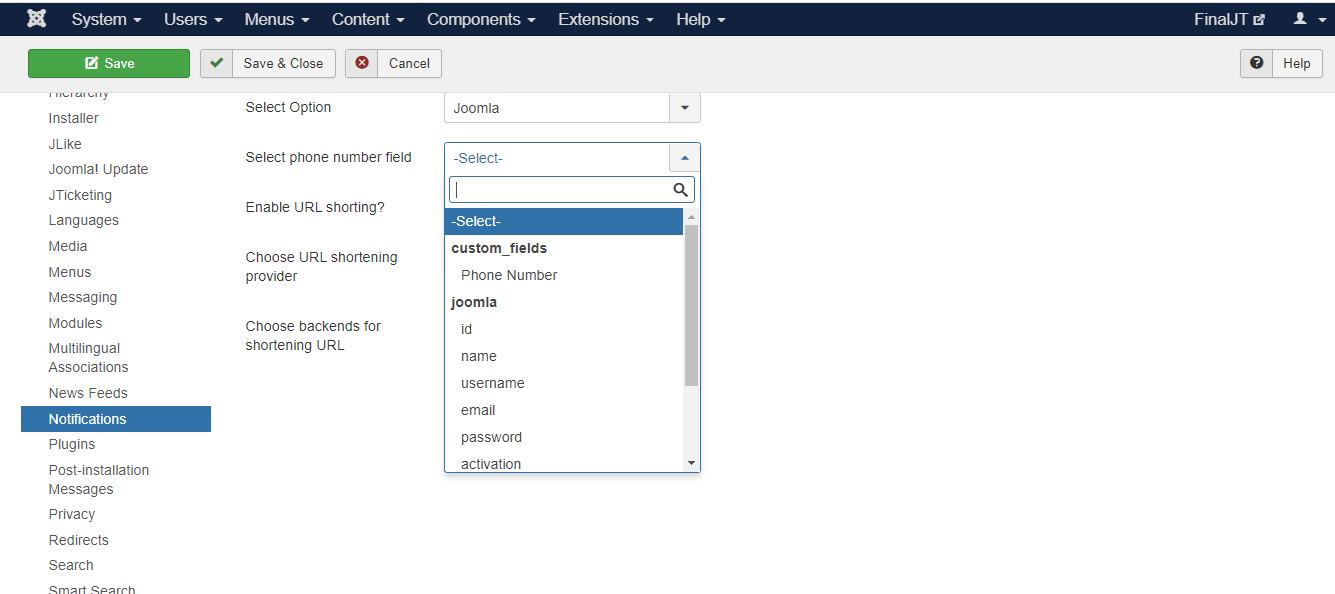Open JTicketing in the sidebar
The height and width of the screenshot is (594, 1335).
[80, 195]
